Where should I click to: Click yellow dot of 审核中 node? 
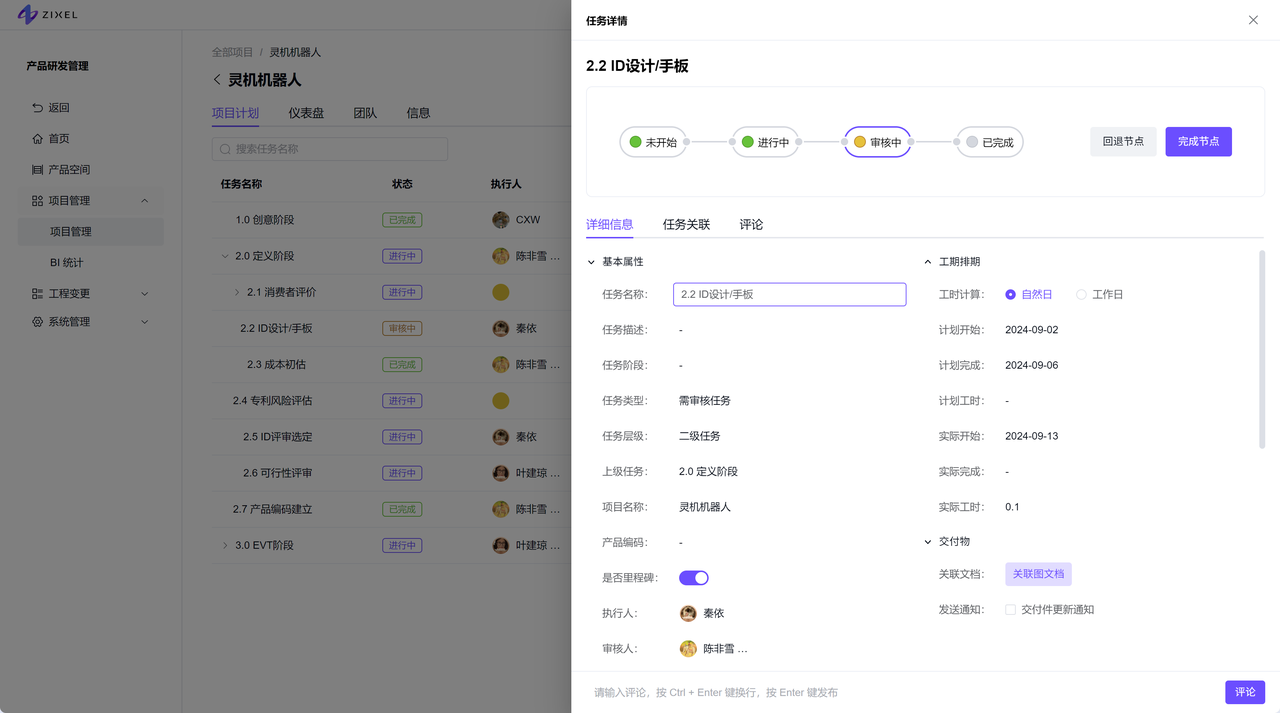[859, 142]
